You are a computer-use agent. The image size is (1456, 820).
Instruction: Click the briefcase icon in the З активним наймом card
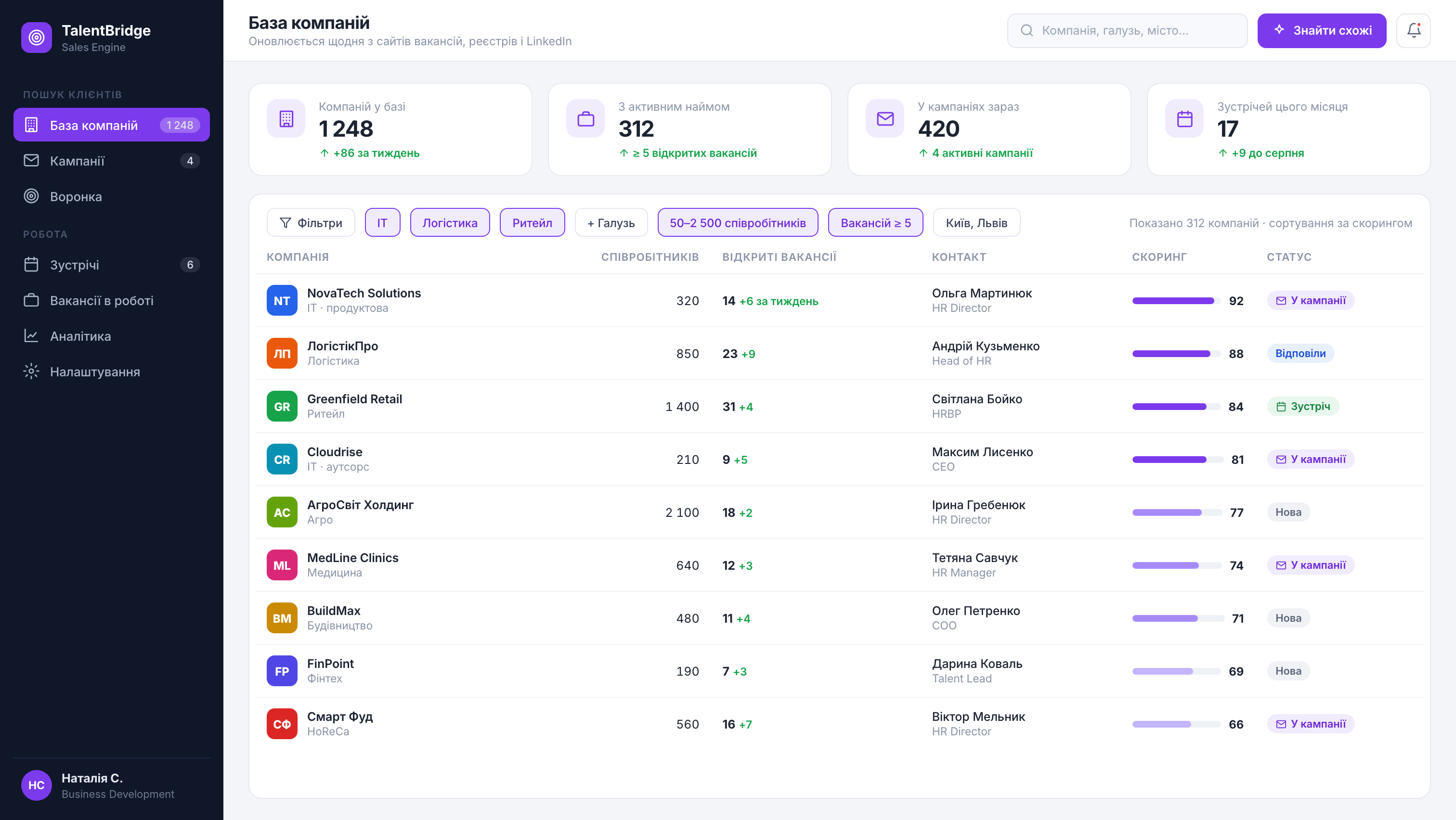[x=585, y=118]
